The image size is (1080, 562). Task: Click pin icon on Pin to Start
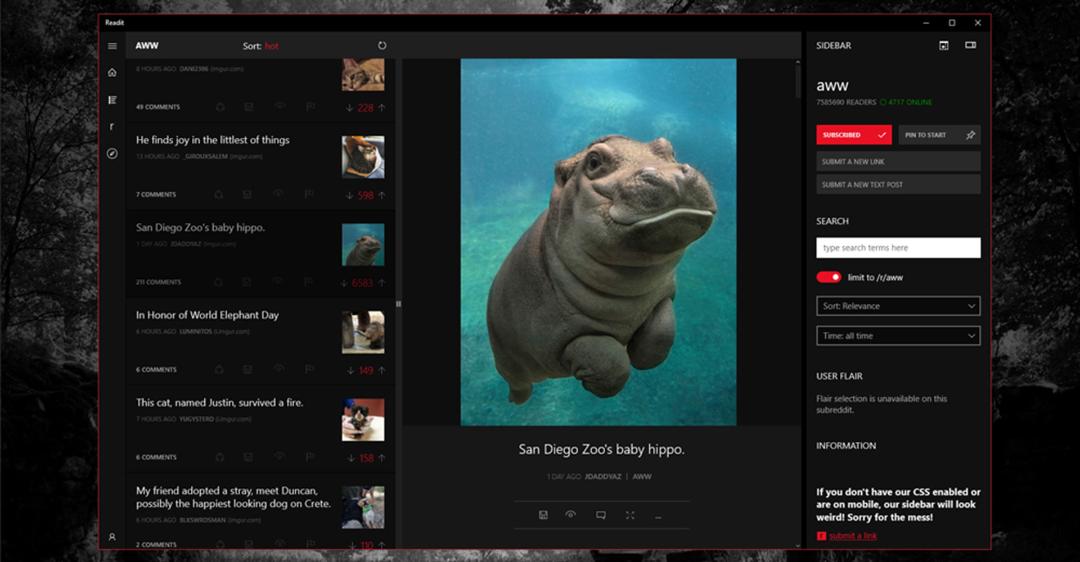pyautogui.click(x=970, y=135)
